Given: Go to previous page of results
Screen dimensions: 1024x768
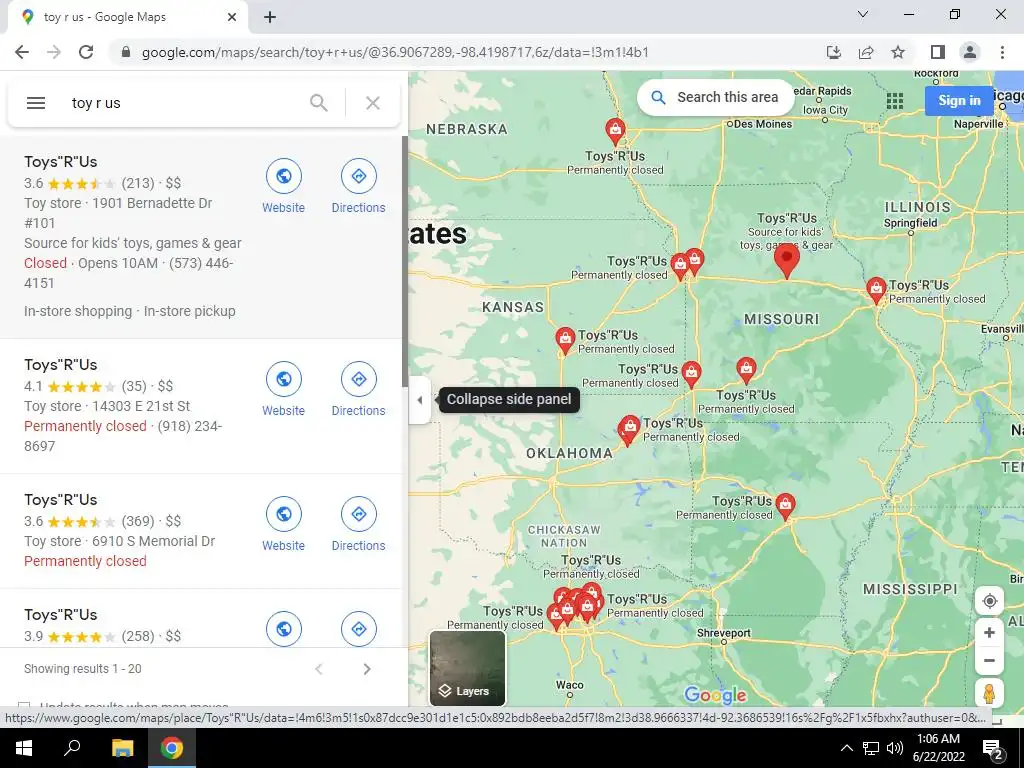Looking at the screenshot, I should 319,669.
